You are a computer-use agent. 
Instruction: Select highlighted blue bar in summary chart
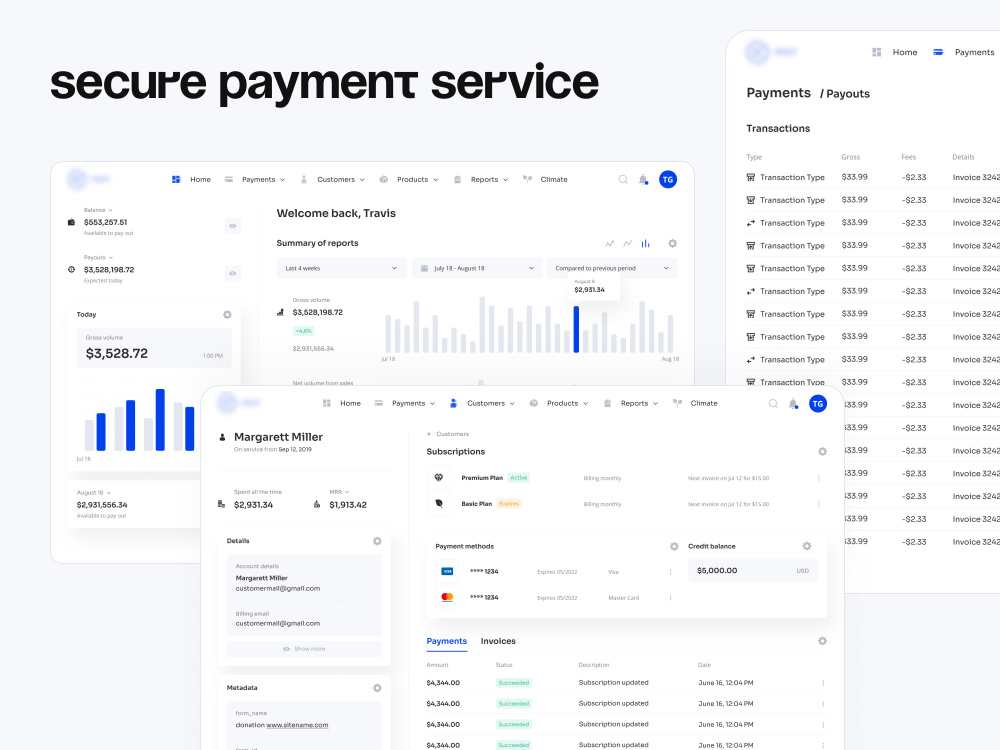(x=576, y=329)
